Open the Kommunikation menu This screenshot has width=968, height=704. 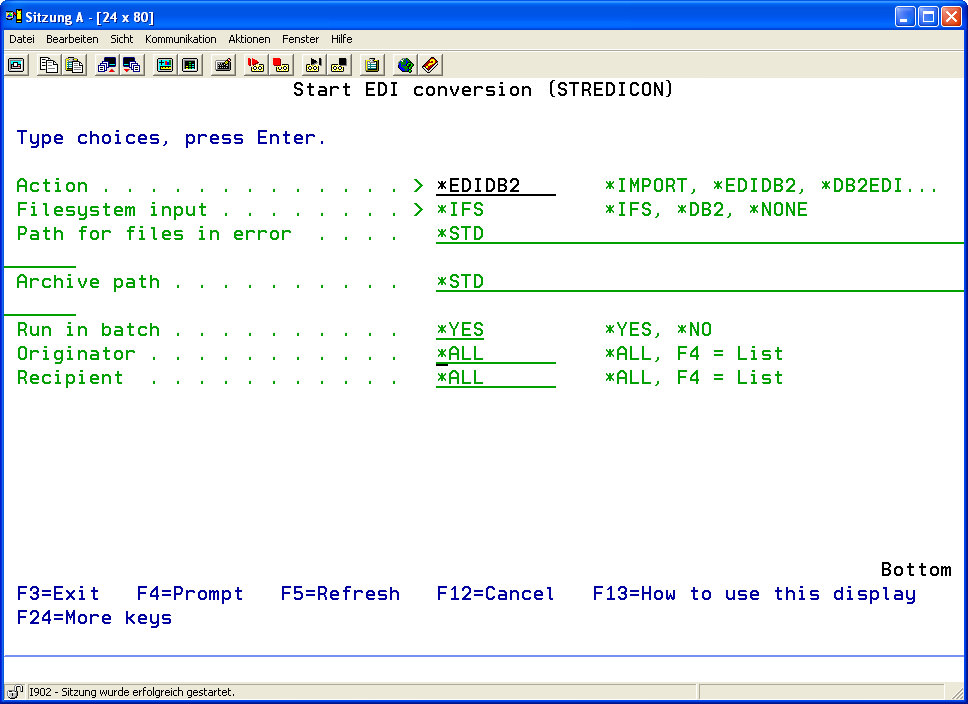180,39
